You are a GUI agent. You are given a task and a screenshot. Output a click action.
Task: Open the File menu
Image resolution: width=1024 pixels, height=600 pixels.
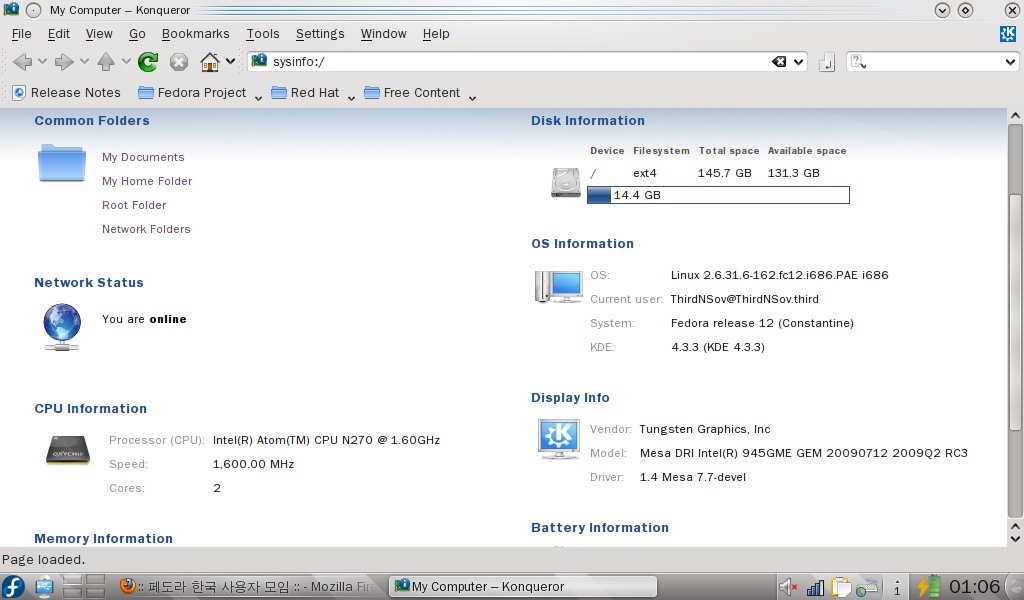pos(22,34)
